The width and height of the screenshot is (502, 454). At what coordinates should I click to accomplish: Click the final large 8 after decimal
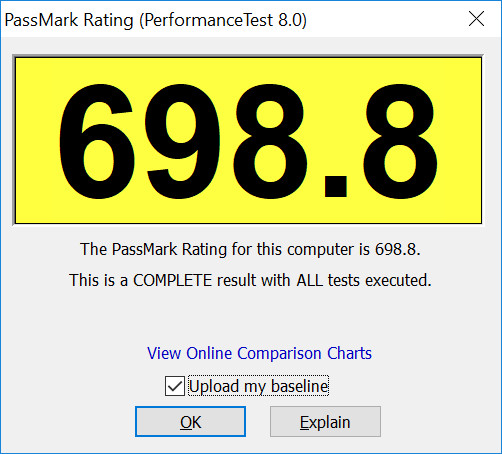(x=400, y=141)
